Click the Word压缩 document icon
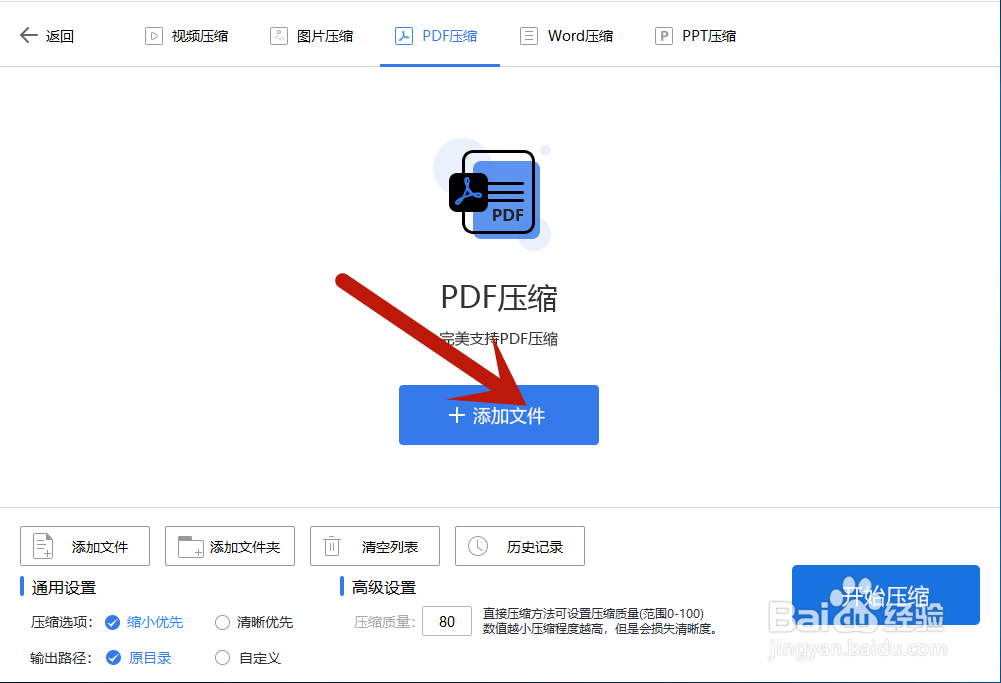 pos(529,35)
